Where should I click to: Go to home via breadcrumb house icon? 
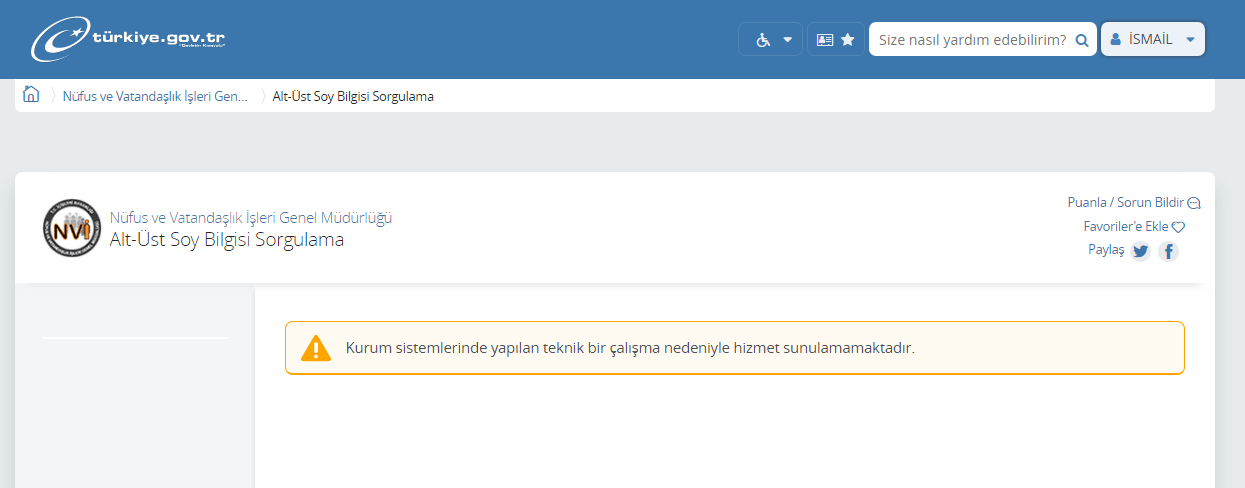tap(31, 96)
